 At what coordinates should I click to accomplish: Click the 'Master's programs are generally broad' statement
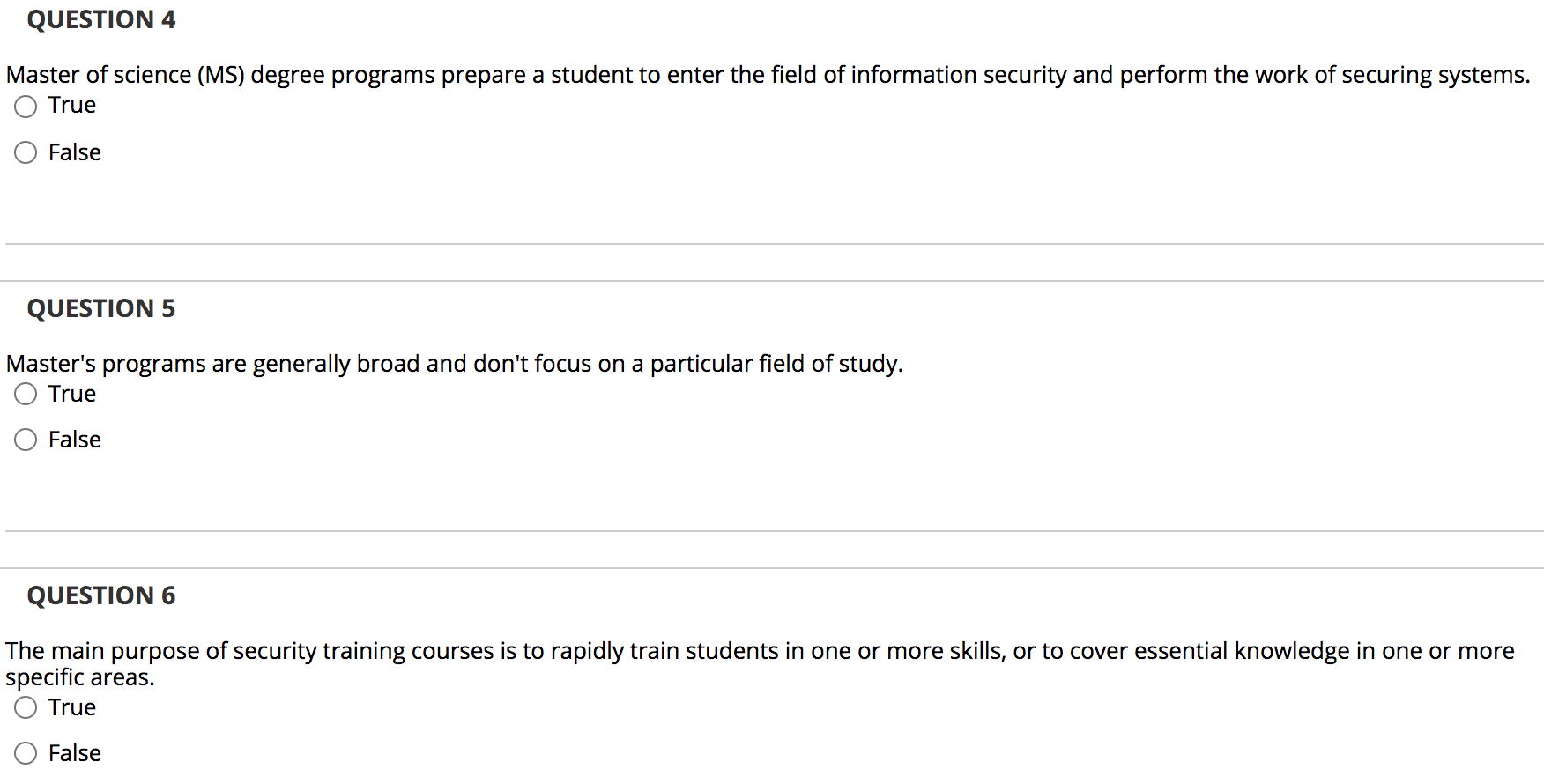tap(455, 364)
